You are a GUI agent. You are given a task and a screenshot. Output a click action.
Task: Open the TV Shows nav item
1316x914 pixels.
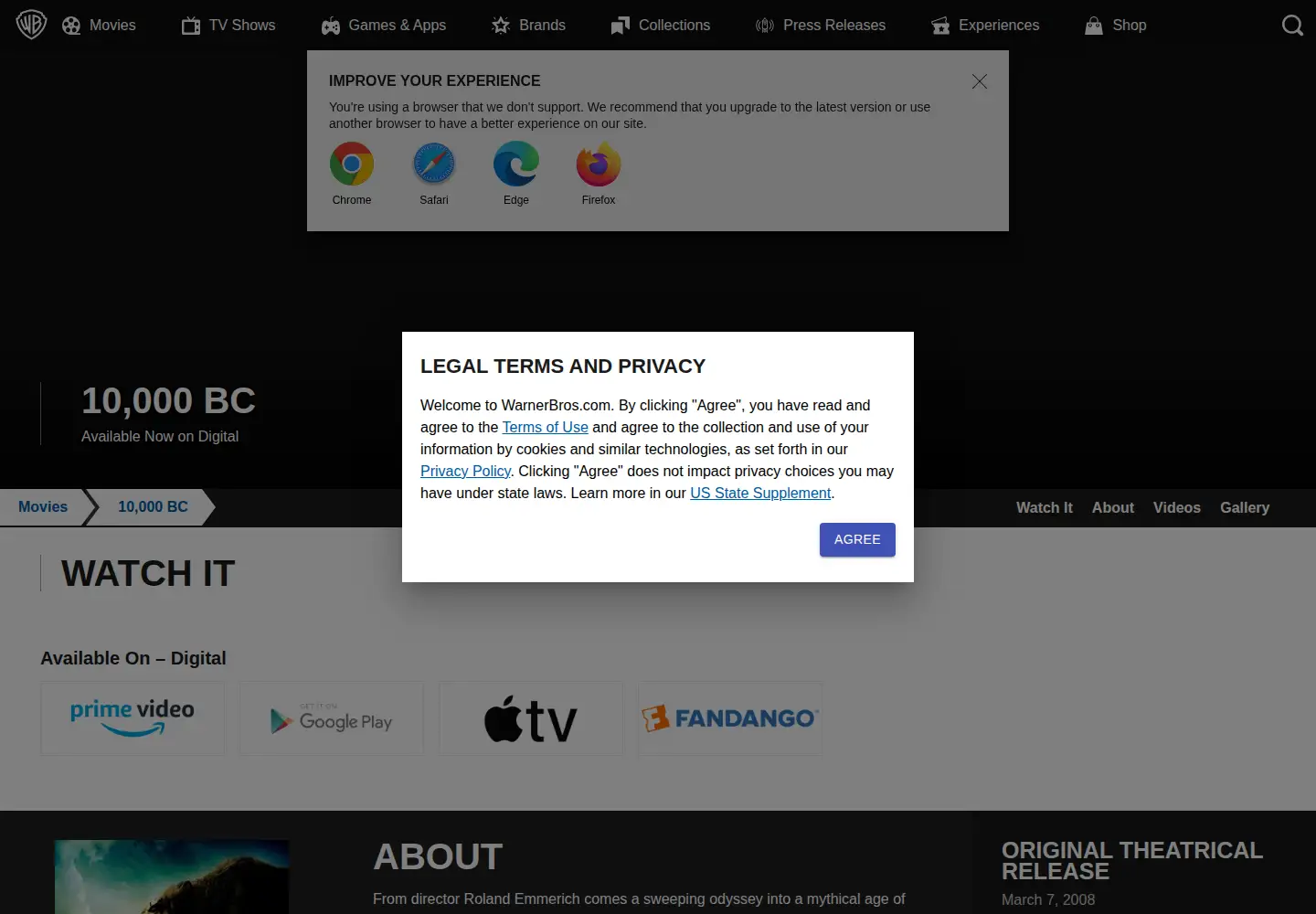click(228, 26)
